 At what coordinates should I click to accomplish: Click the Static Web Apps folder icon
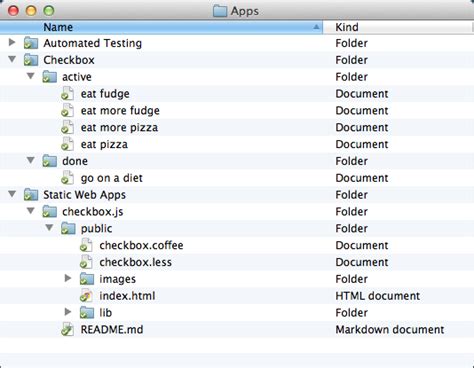tap(31, 195)
